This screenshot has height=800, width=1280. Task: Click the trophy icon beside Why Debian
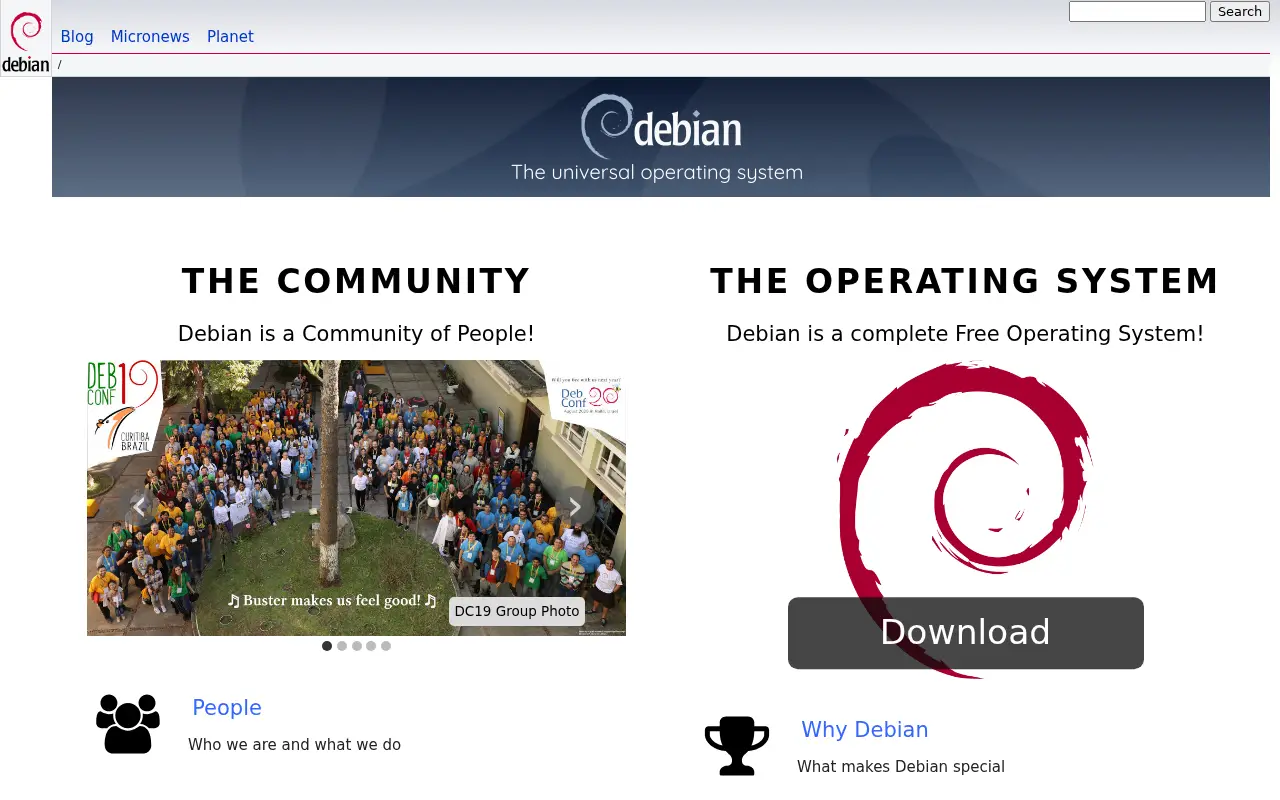(x=737, y=746)
